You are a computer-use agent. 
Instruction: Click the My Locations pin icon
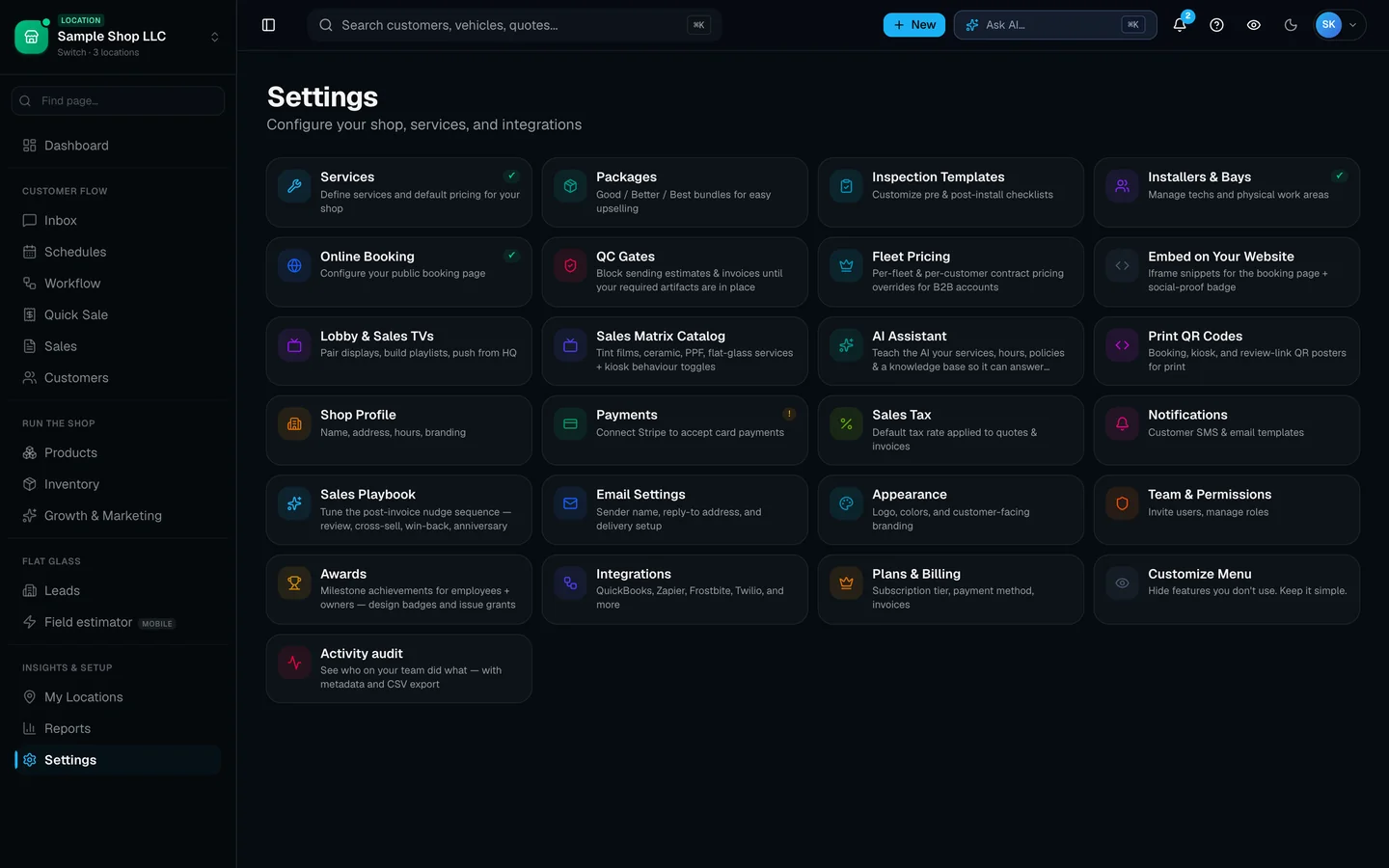coord(30,697)
